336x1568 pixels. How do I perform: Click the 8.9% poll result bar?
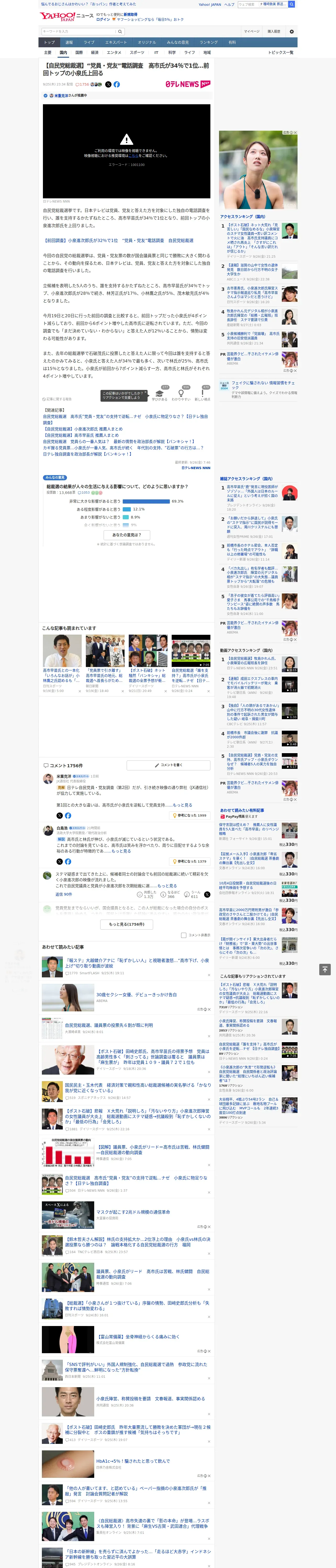click(x=126, y=517)
